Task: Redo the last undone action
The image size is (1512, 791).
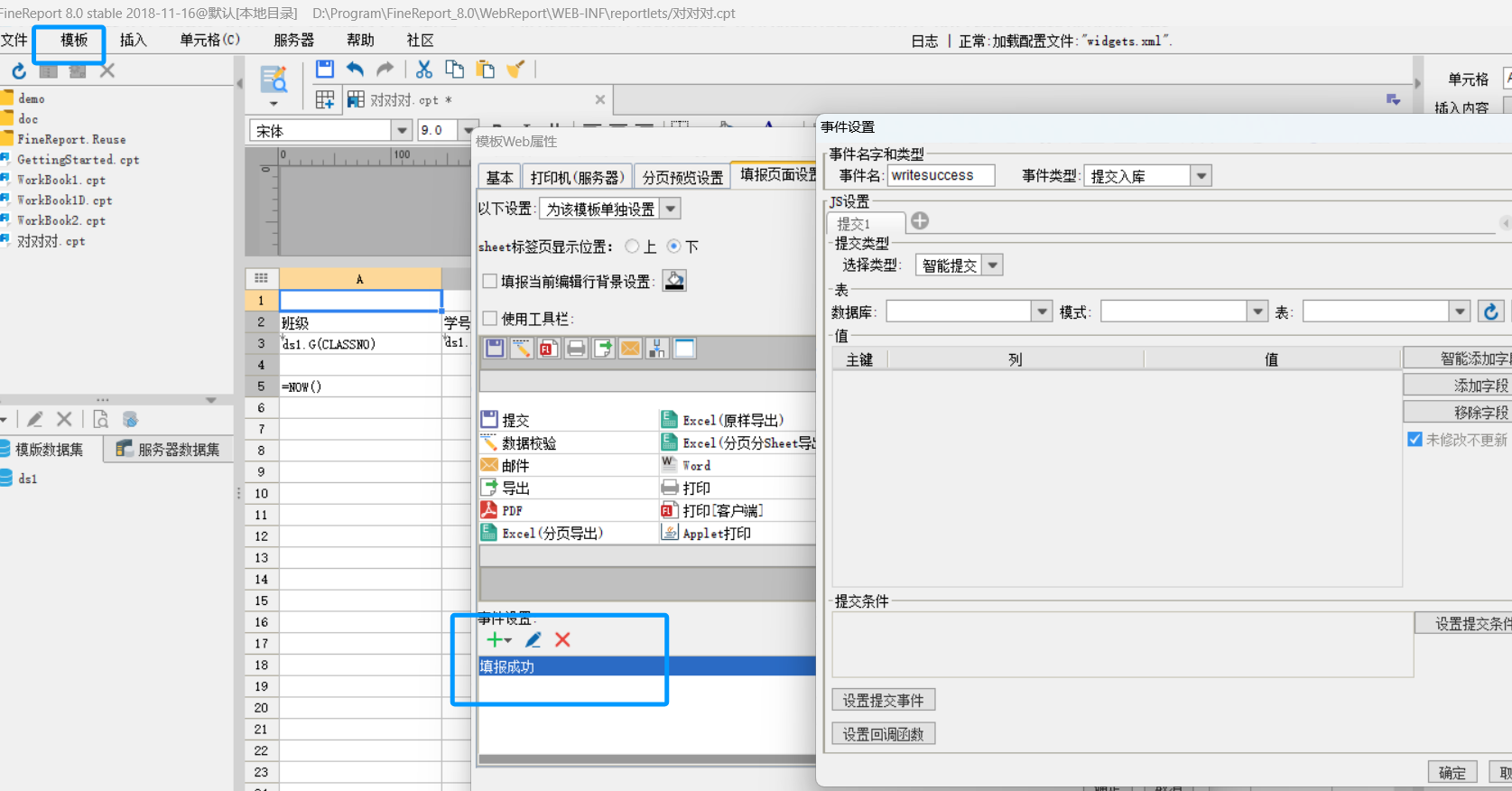Action: [385, 69]
